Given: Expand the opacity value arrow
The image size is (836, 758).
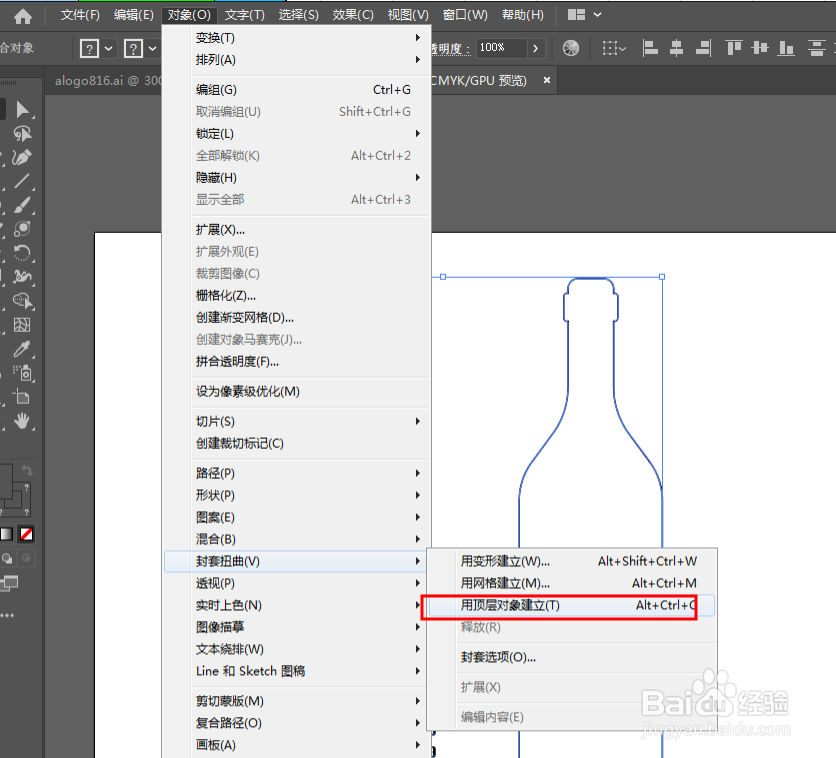Looking at the screenshot, I should click(x=535, y=49).
